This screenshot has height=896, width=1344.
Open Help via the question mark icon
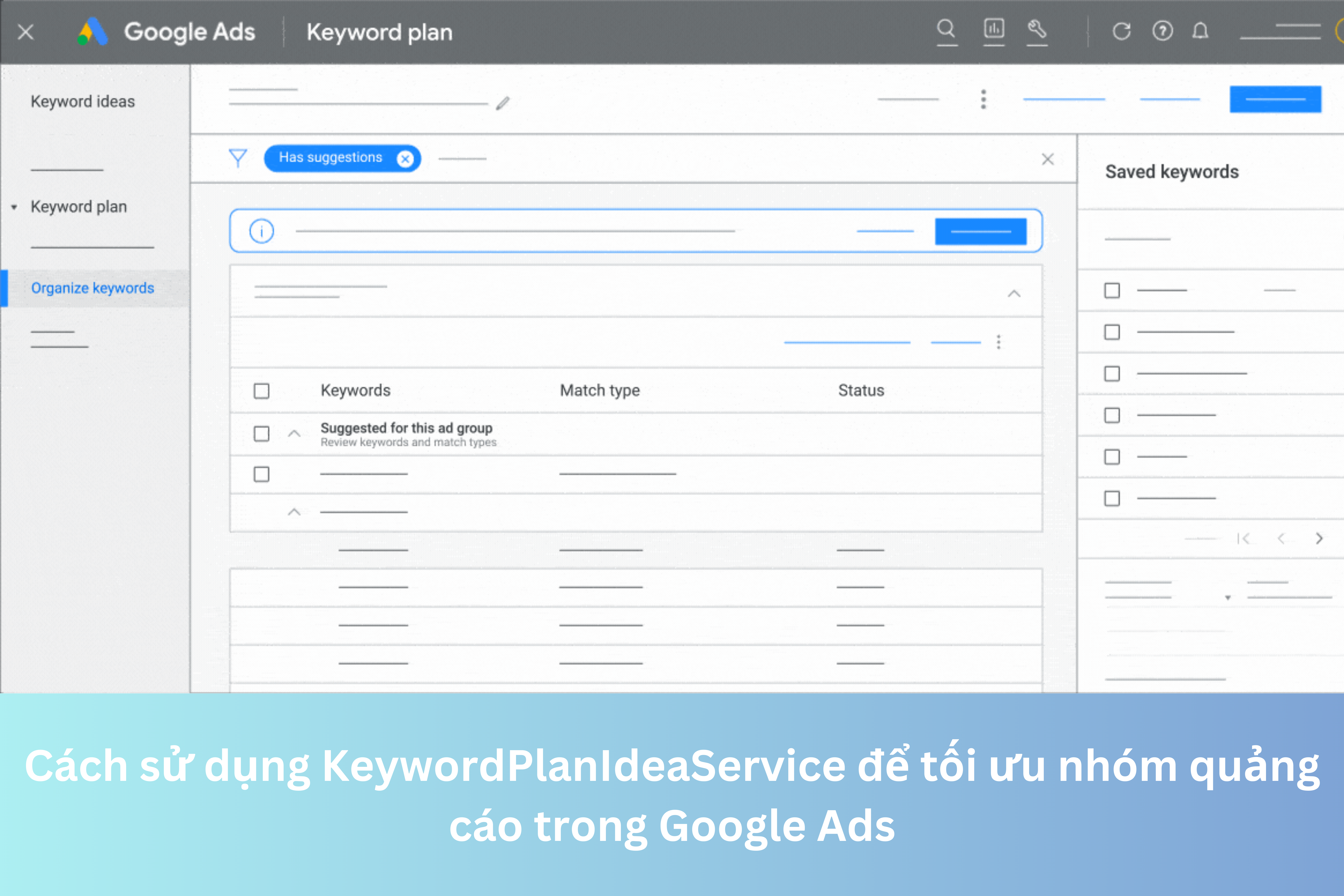tap(1162, 31)
